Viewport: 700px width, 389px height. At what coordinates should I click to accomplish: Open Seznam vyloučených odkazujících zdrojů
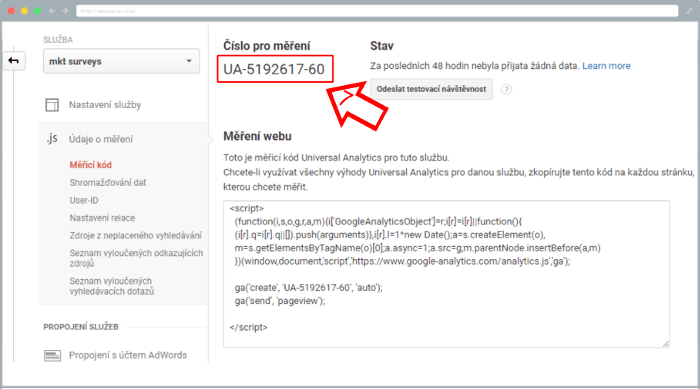(x=136, y=258)
